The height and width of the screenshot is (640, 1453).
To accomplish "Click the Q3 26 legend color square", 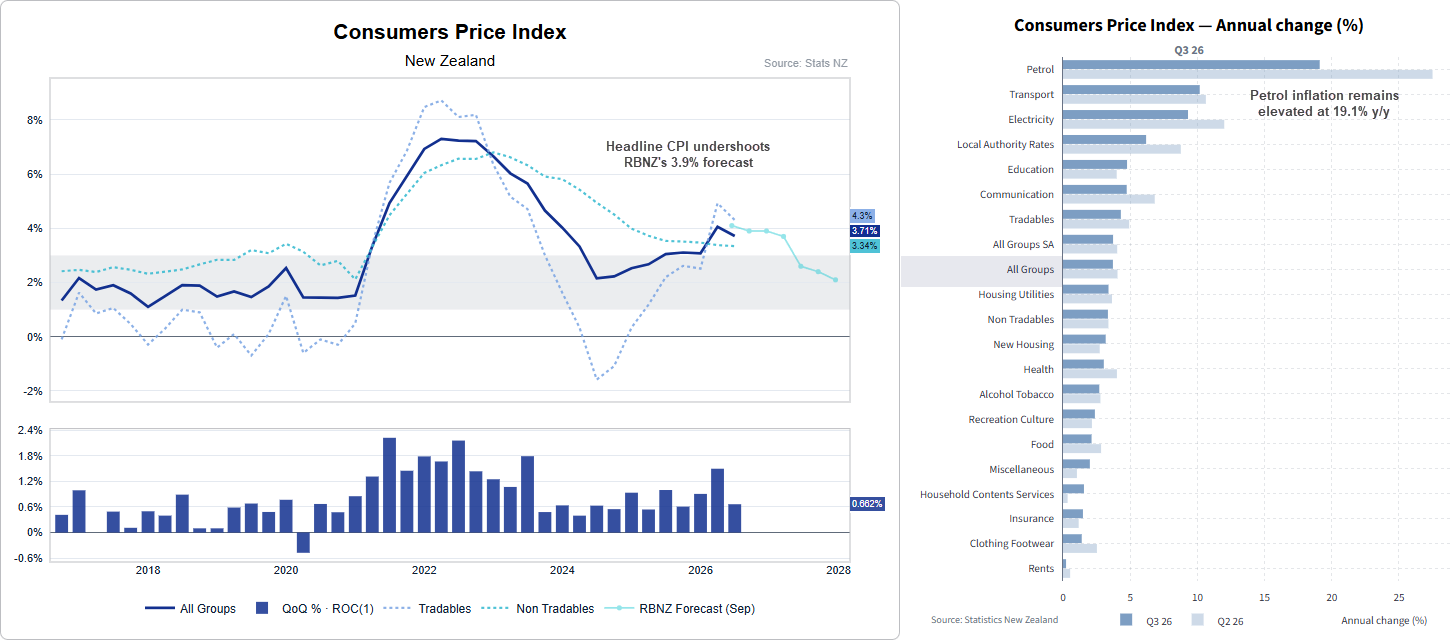I will 1126,620.
